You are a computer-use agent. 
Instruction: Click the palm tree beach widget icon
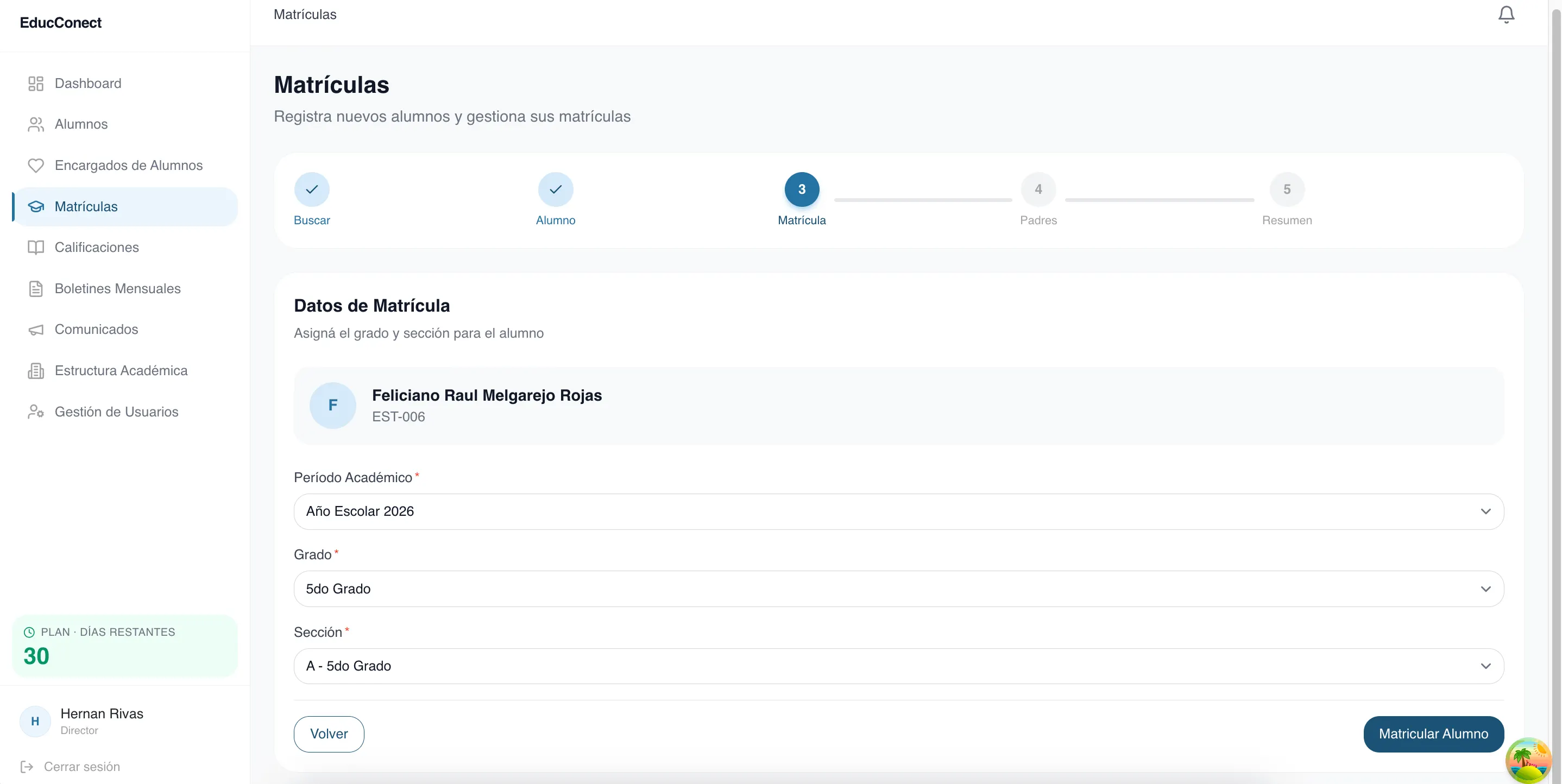1528,760
